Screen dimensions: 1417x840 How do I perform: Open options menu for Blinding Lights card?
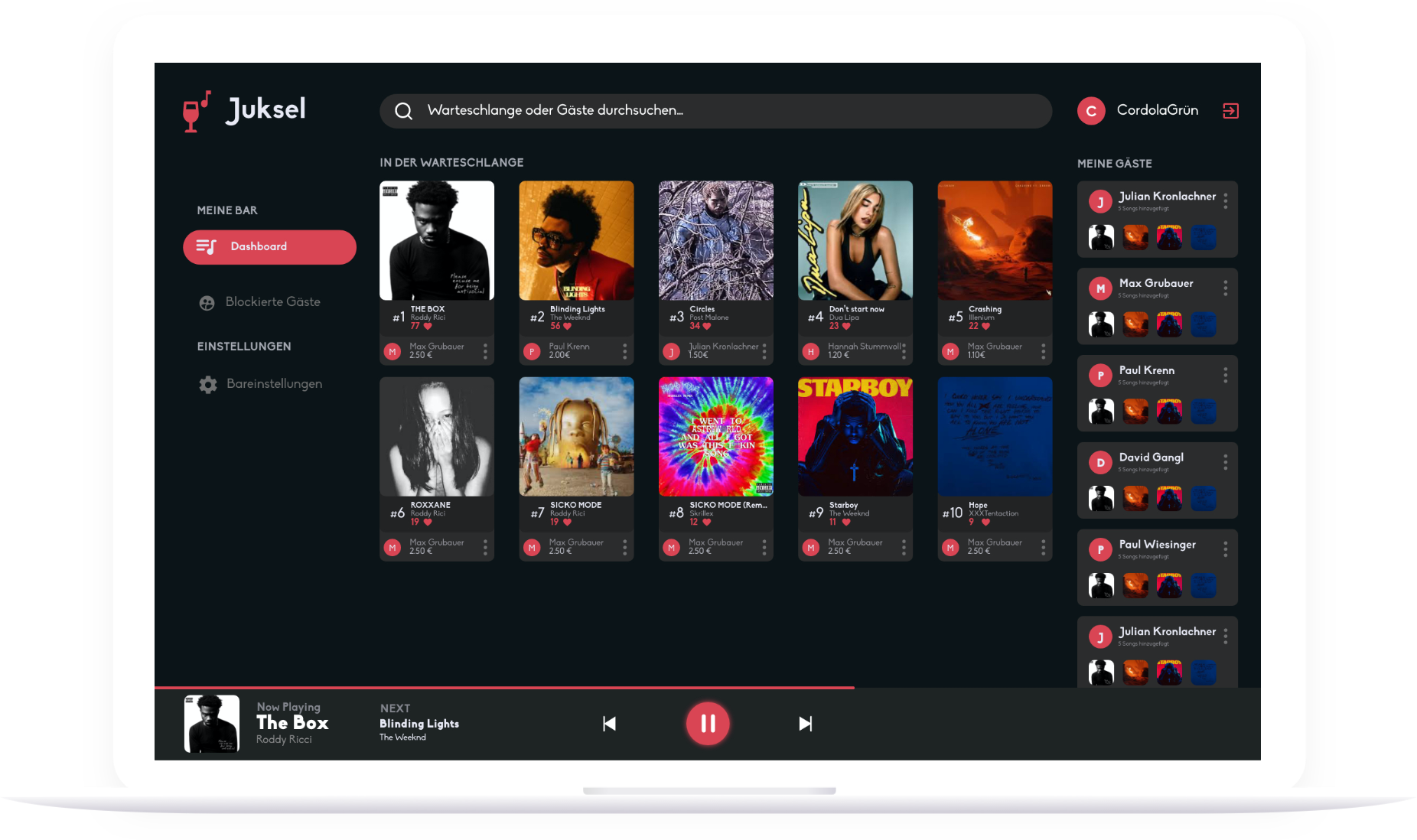[x=624, y=352]
